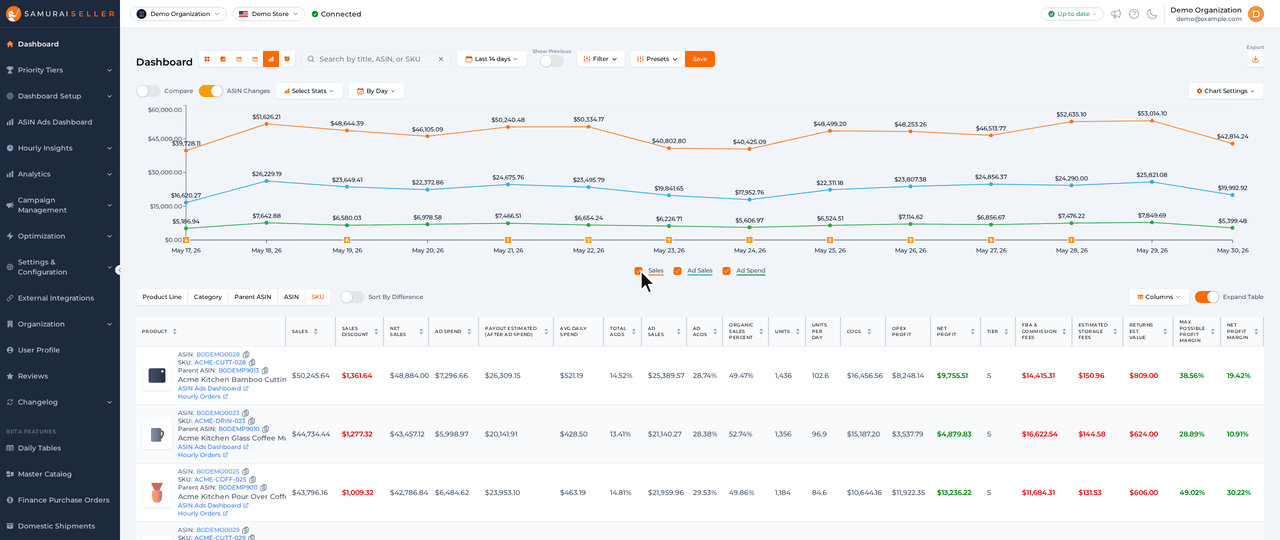This screenshot has height=540, width=1280.
Task: Sort table by Sales column arrows
Action: (x=316, y=331)
